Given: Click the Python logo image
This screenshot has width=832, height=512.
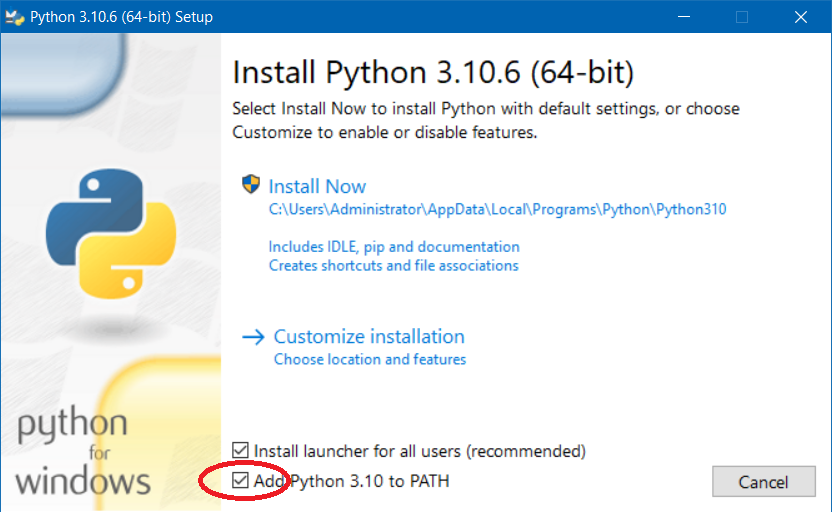Looking at the screenshot, I should [x=111, y=233].
